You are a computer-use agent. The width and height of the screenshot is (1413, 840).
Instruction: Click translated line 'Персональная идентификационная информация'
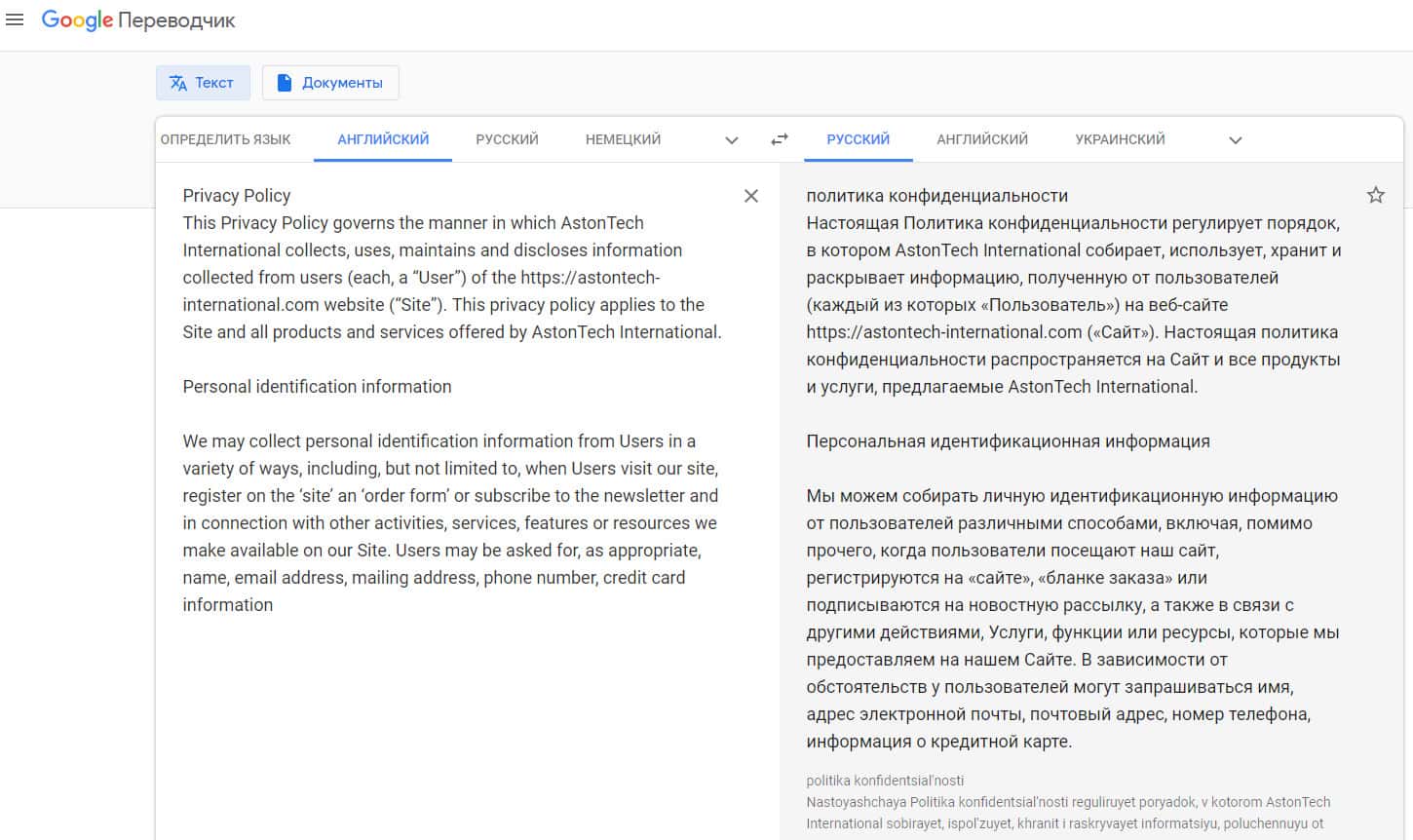tap(1008, 441)
